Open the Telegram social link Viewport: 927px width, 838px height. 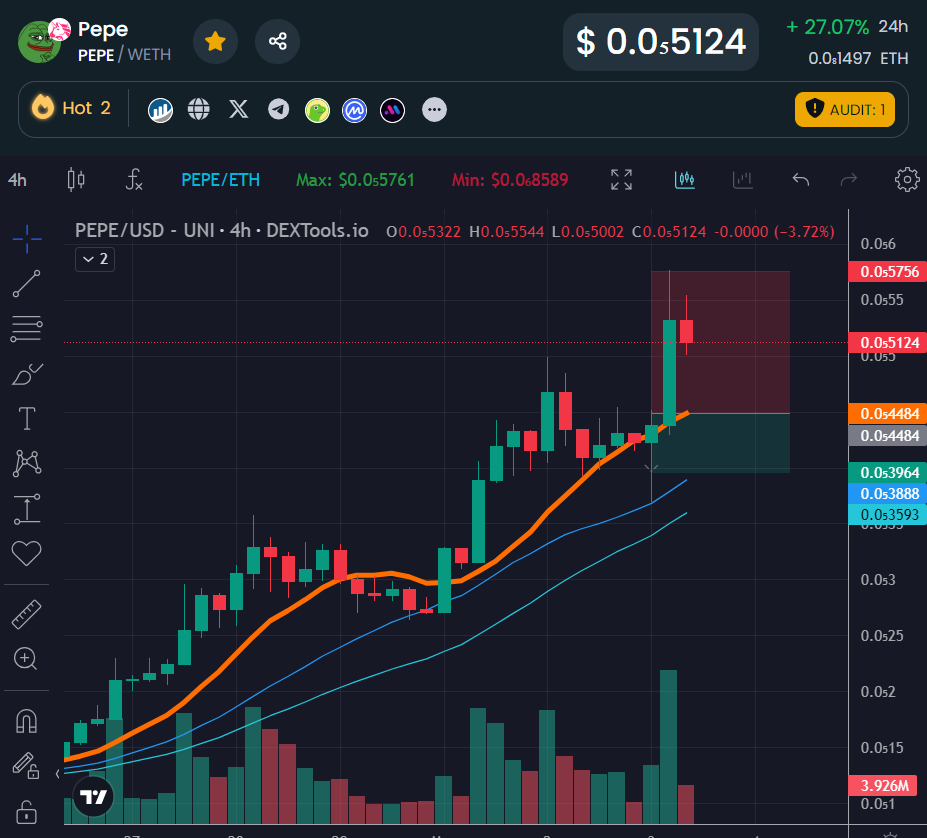tap(278, 109)
